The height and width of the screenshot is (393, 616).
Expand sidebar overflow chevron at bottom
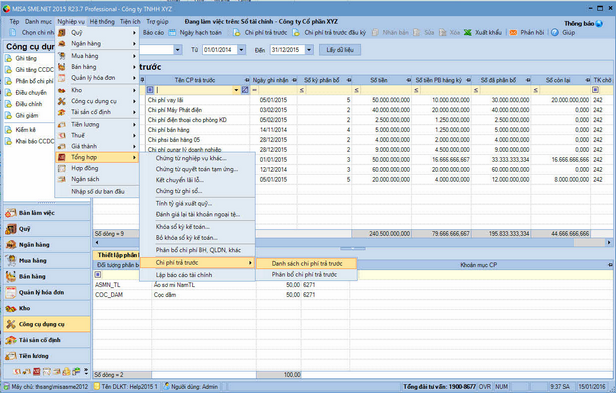point(86,371)
